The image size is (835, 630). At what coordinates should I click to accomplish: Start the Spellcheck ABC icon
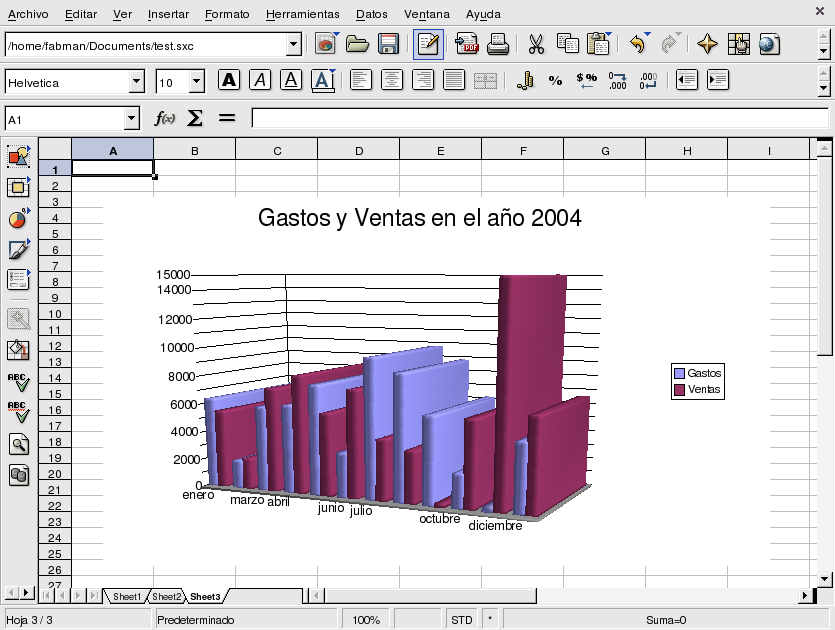click(19, 382)
